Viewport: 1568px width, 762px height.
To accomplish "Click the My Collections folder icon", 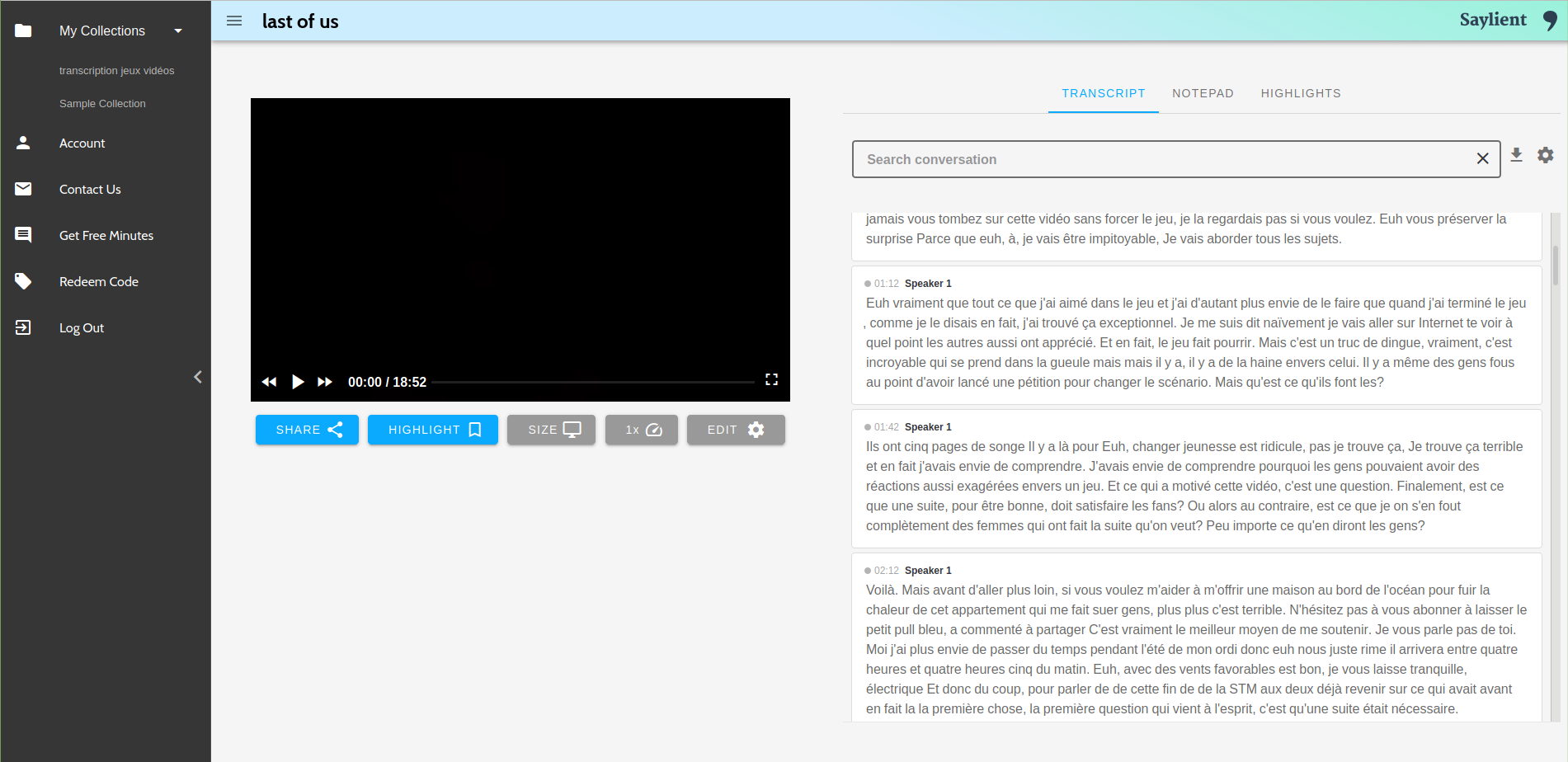I will 23,31.
